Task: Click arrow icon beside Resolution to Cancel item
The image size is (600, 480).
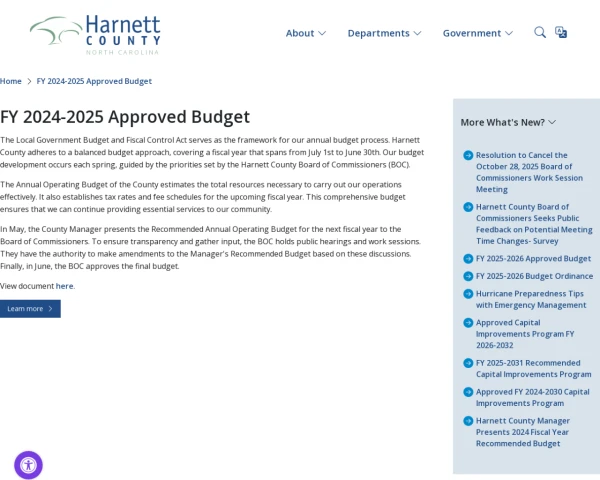Action: [x=468, y=155]
